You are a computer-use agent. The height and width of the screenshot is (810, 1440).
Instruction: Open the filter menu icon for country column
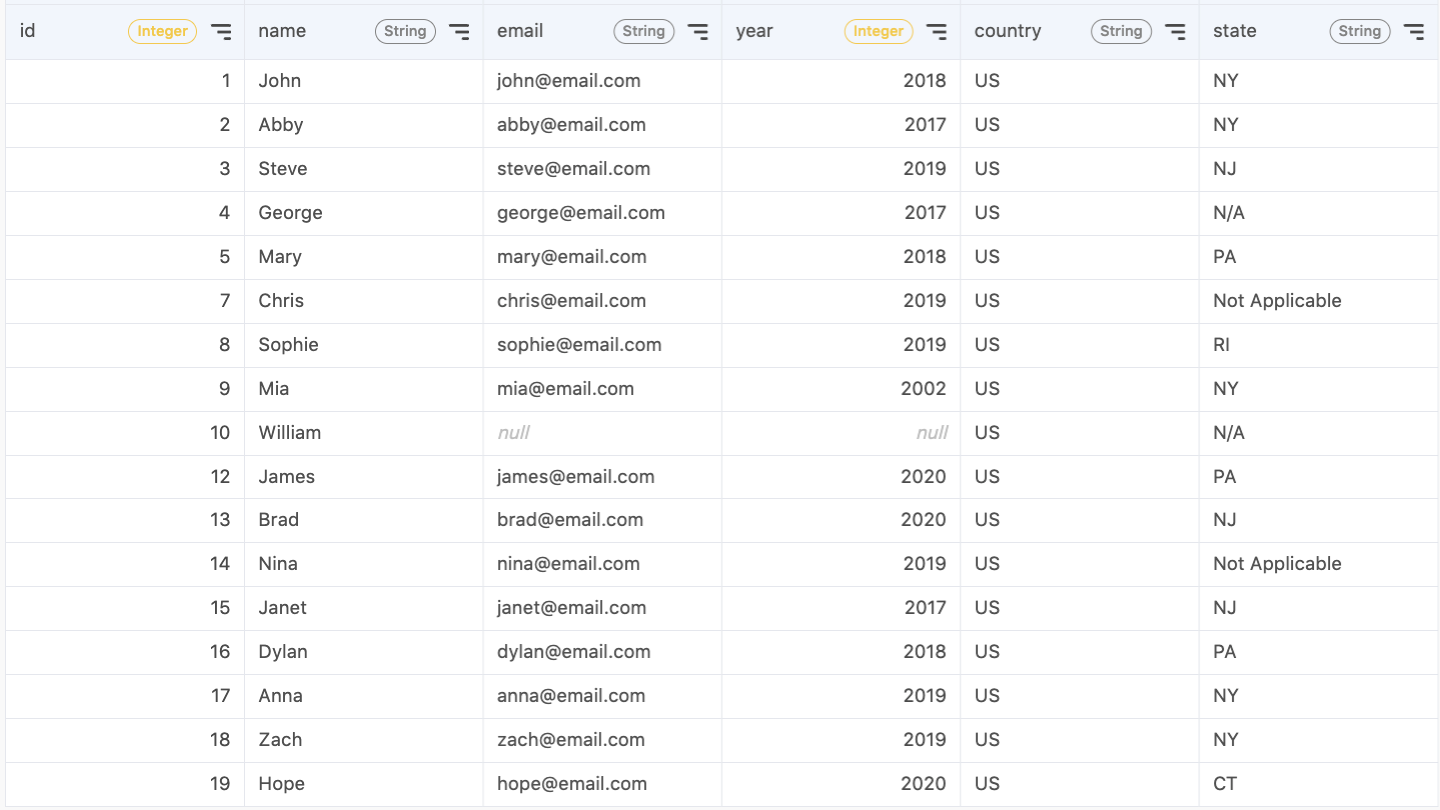pos(1175,32)
